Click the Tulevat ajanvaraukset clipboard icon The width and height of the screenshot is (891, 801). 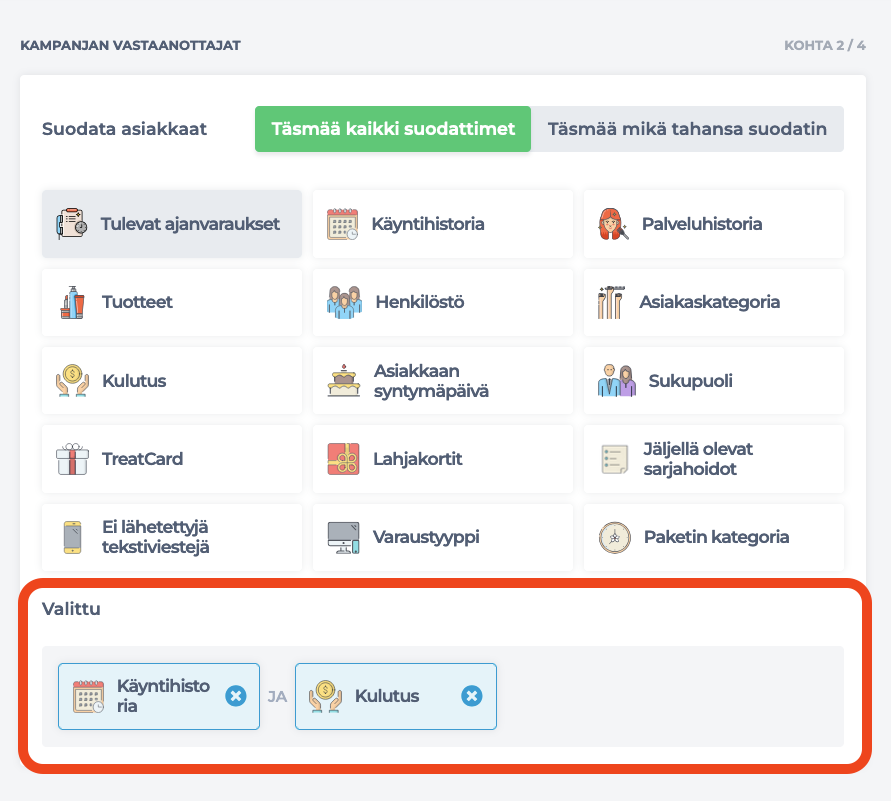pyautogui.click(x=72, y=223)
